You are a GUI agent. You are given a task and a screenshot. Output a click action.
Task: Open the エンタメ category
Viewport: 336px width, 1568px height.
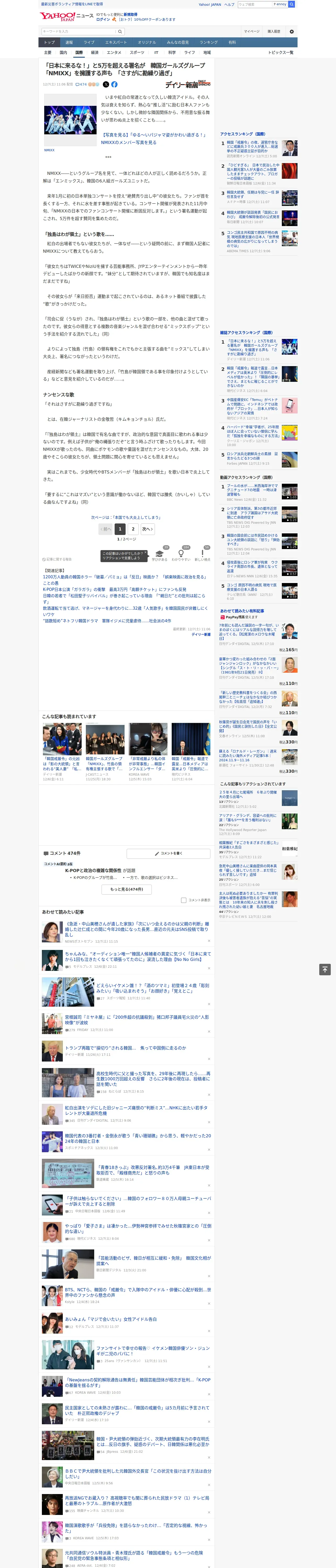114,52
